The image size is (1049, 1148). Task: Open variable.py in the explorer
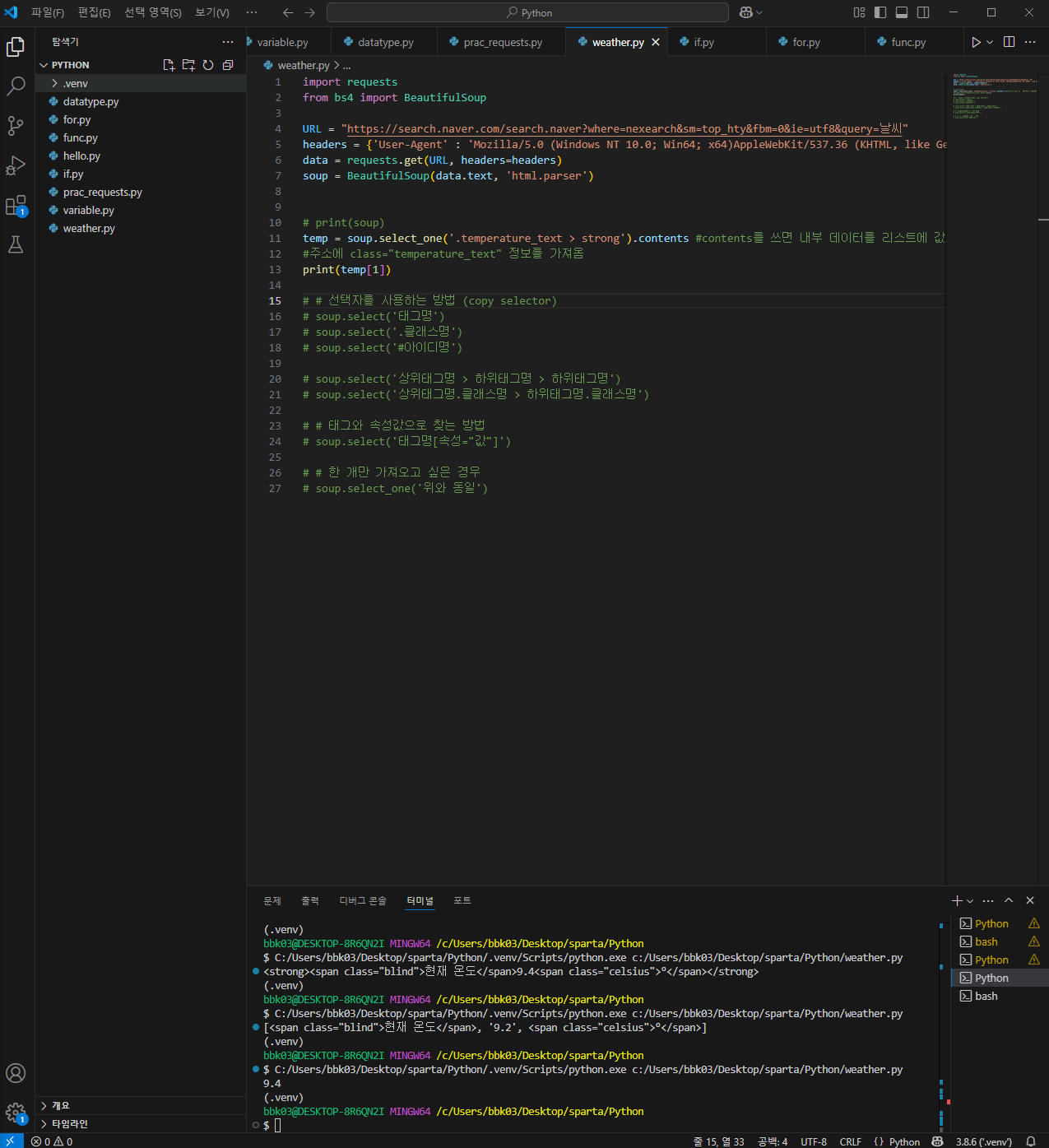pyautogui.click(x=141, y=210)
